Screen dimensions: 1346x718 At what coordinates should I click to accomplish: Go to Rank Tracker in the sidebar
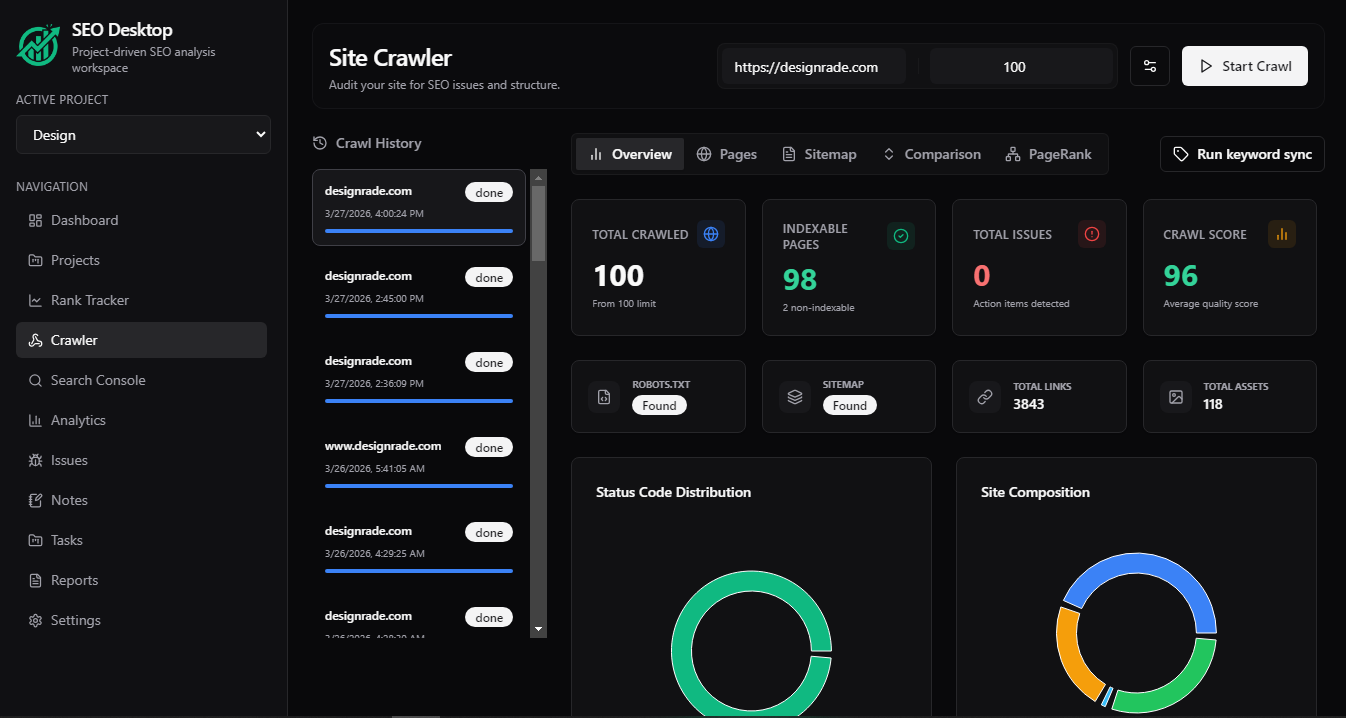point(141,300)
